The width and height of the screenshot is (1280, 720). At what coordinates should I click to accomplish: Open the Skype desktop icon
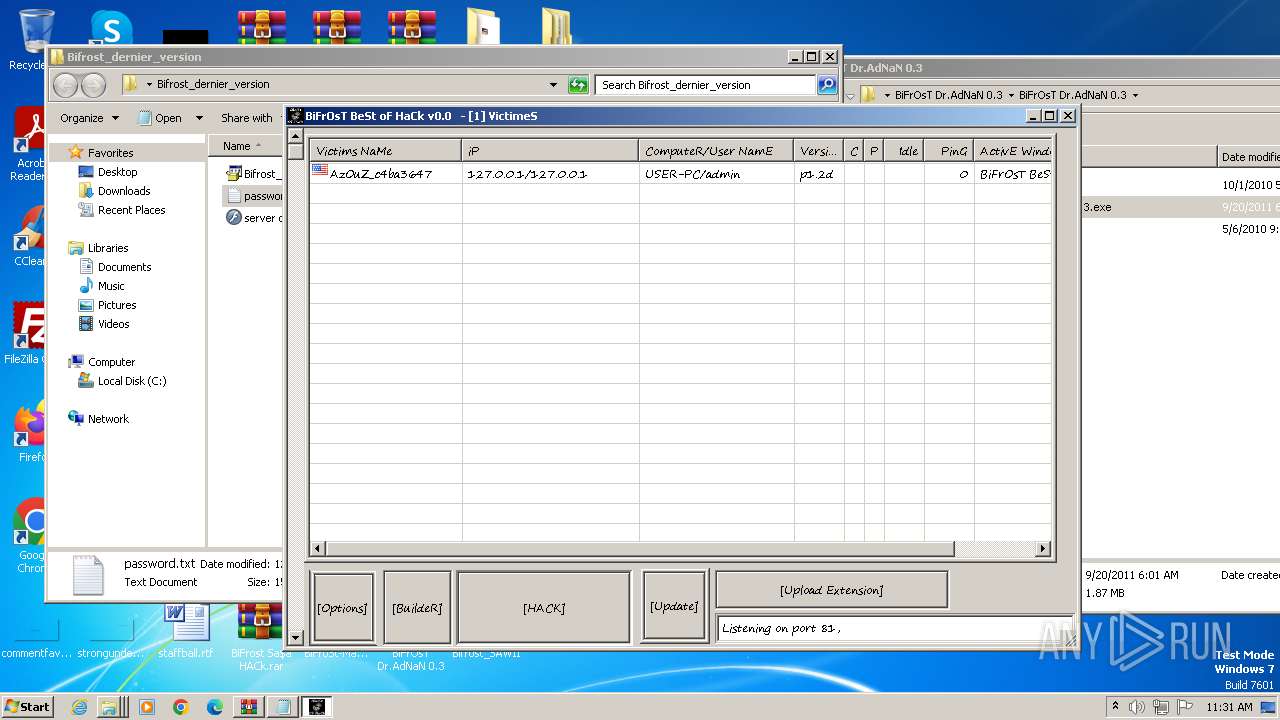click(110, 30)
